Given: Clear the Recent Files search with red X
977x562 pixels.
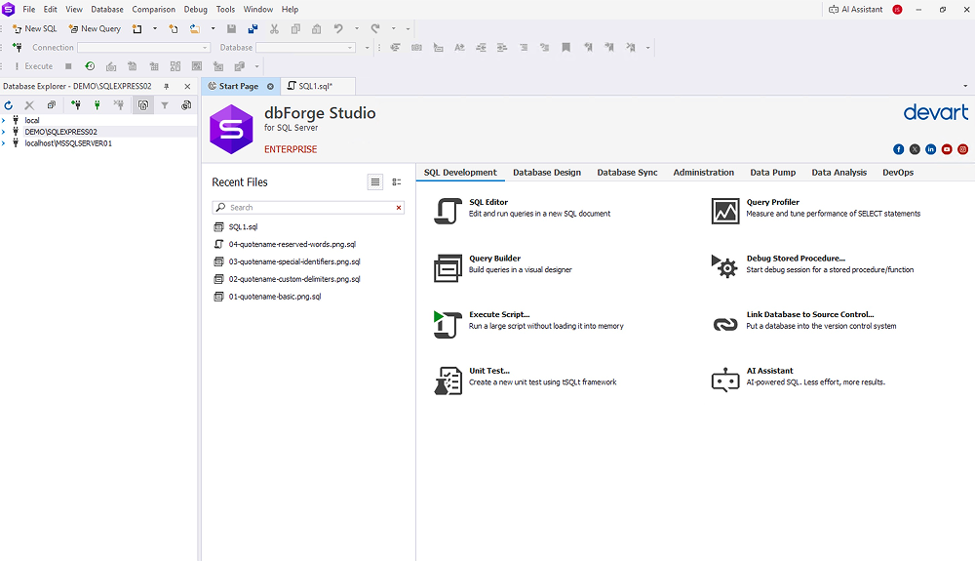Looking at the screenshot, I should [399, 207].
